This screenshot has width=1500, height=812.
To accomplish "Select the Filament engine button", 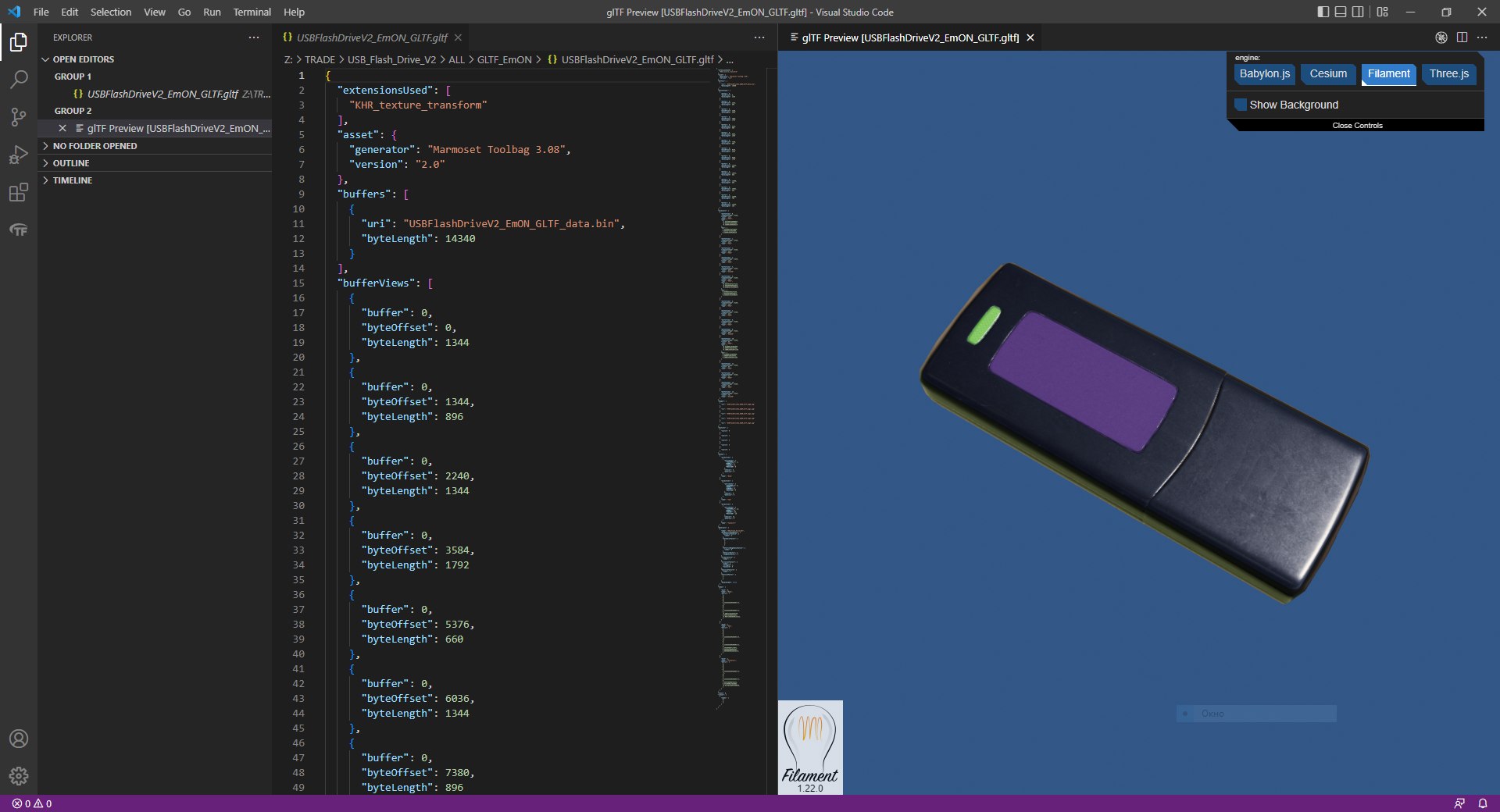I will click(x=1389, y=74).
